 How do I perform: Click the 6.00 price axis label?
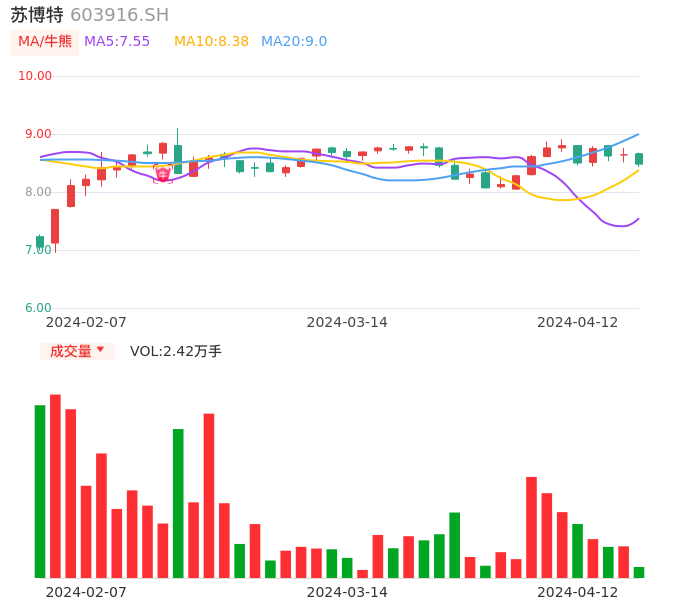(x=38, y=308)
